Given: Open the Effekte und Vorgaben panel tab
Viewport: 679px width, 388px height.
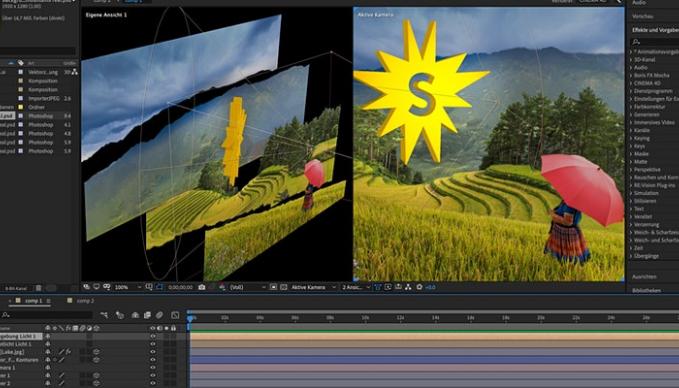Looking at the screenshot, I should [x=655, y=30].
